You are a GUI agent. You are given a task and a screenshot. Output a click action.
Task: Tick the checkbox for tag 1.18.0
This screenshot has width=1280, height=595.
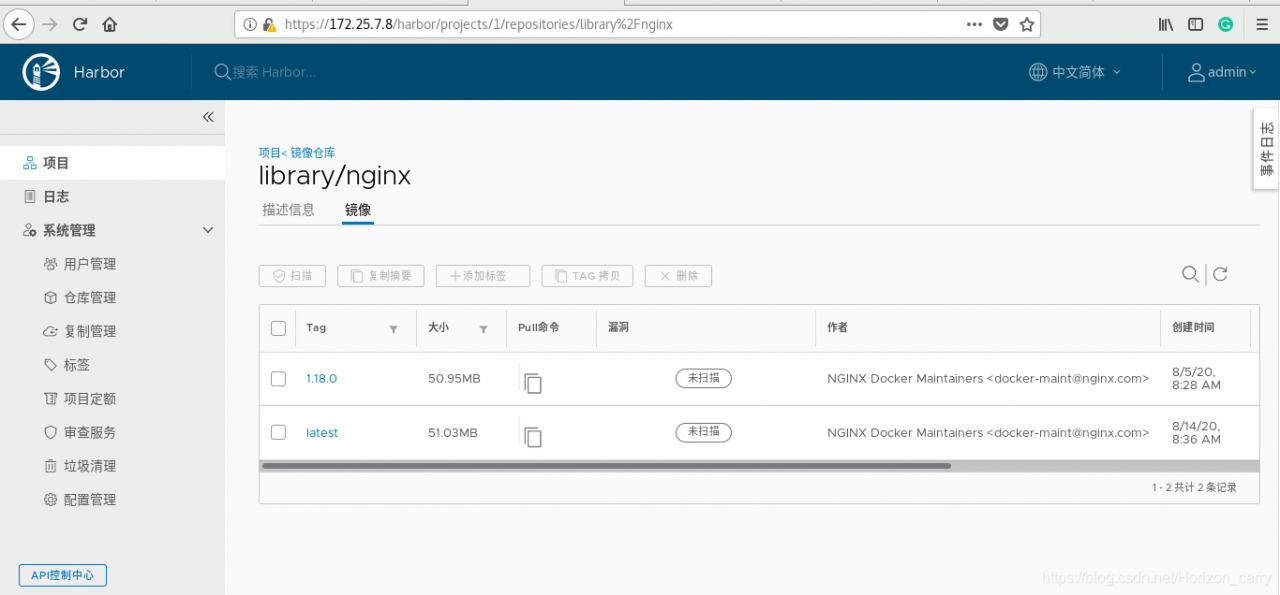click(x=278, y=379)
